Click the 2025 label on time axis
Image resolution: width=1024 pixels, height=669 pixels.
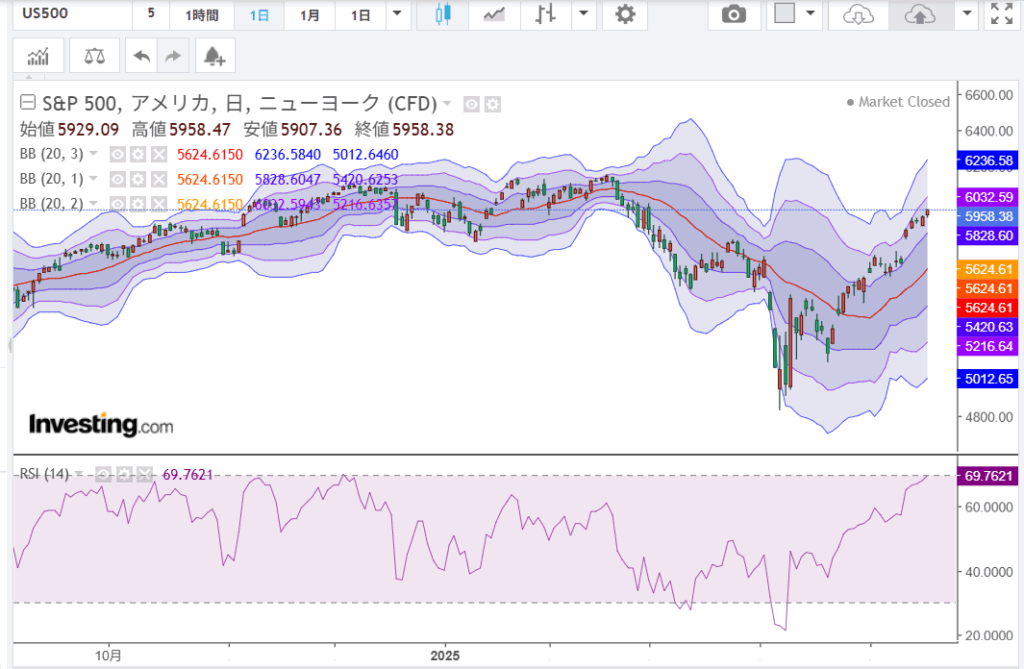point(445,655)
